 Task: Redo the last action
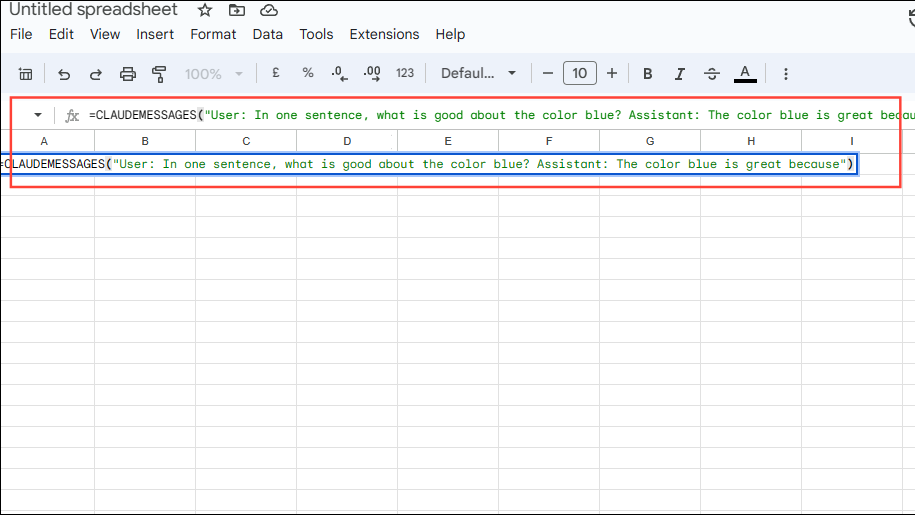(x=96, y=74)
